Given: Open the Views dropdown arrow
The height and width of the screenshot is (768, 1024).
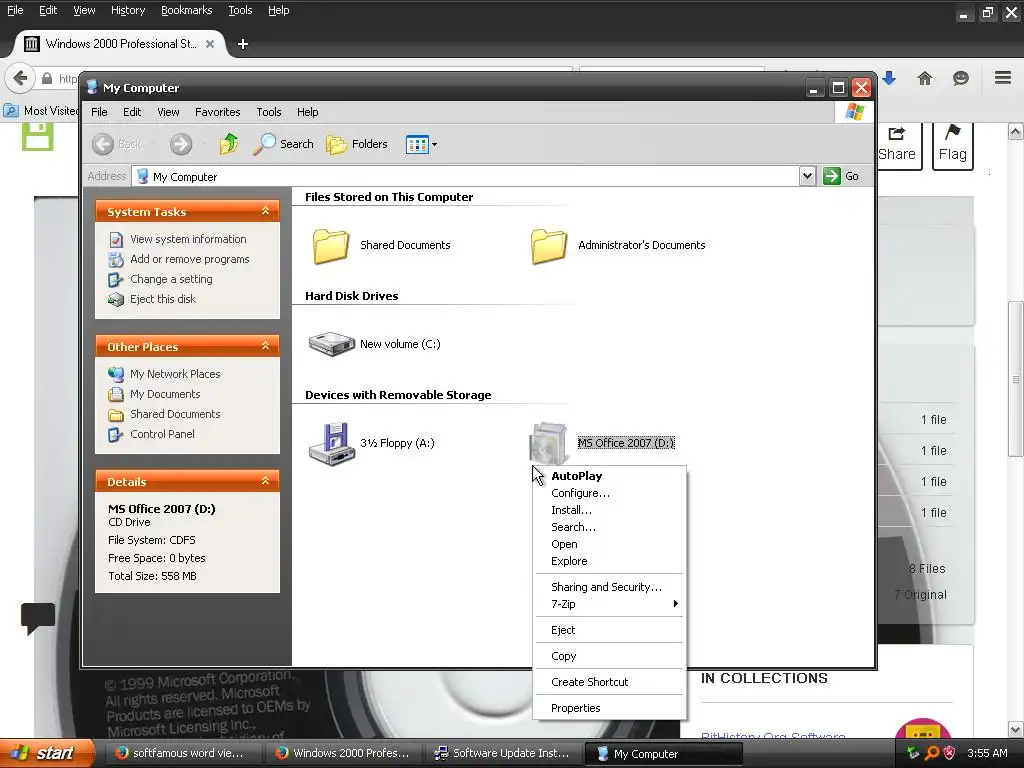Looking at the screenshot, I should pyautogui.click(x=434, y=144).
